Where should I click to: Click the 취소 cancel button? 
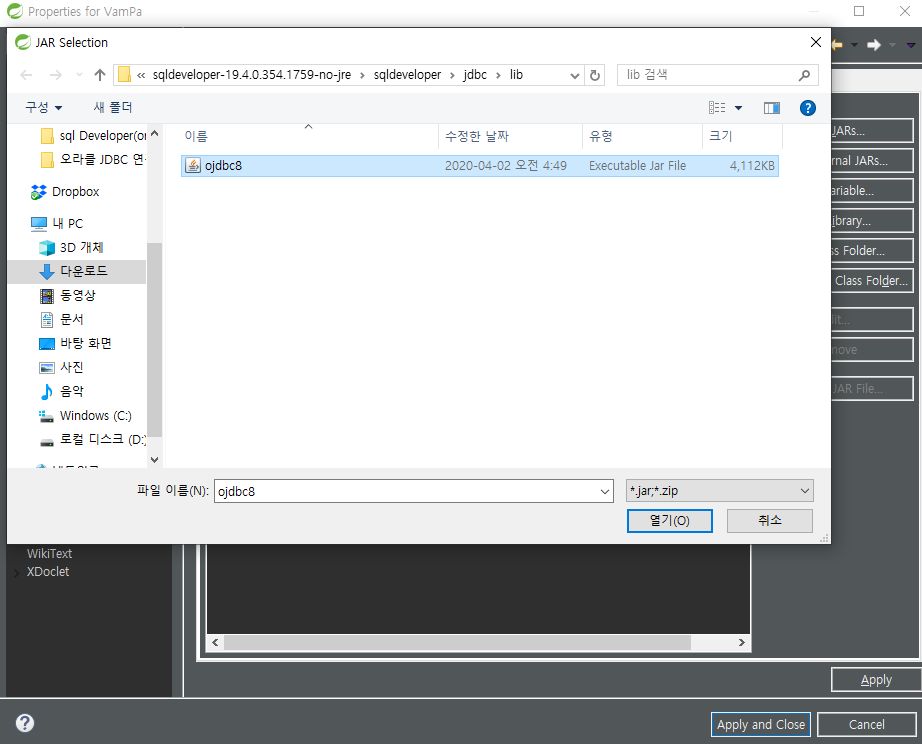coord(770,521)
